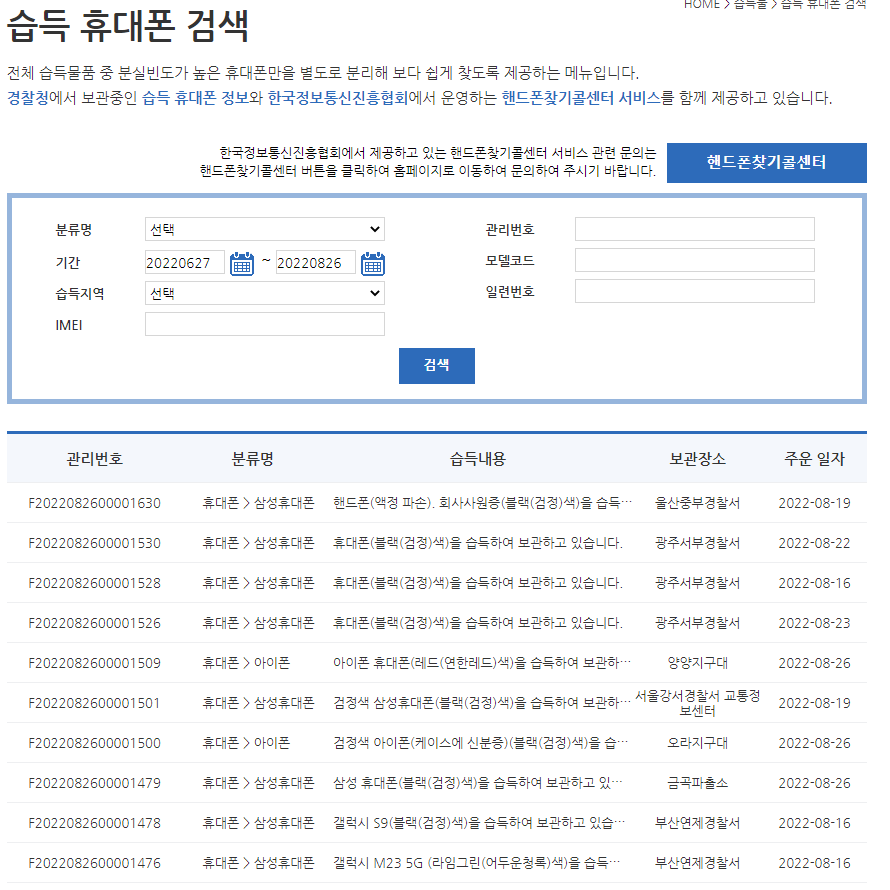Click the 관리번호 input field
This screenshot has width=890, height=890.
695,229
